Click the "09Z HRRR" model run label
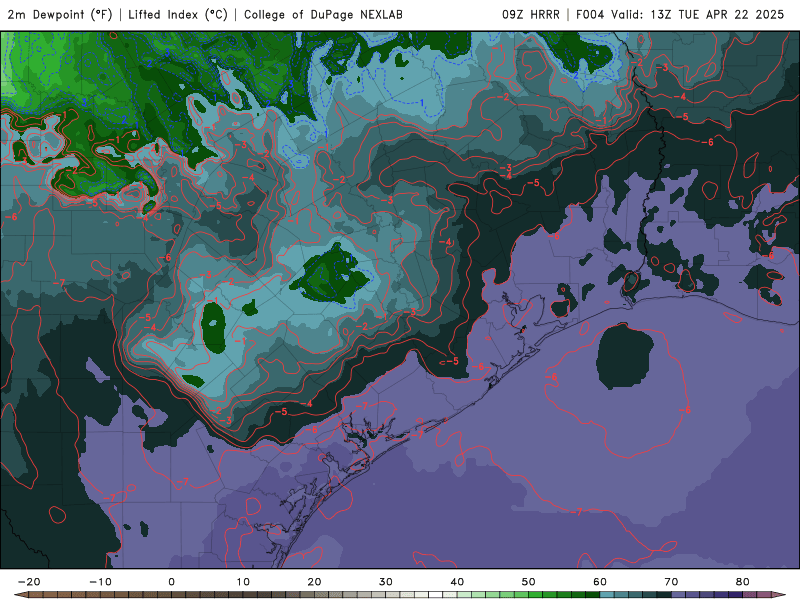This screenshot has height=600, width=800. click(x=531, y=15)
